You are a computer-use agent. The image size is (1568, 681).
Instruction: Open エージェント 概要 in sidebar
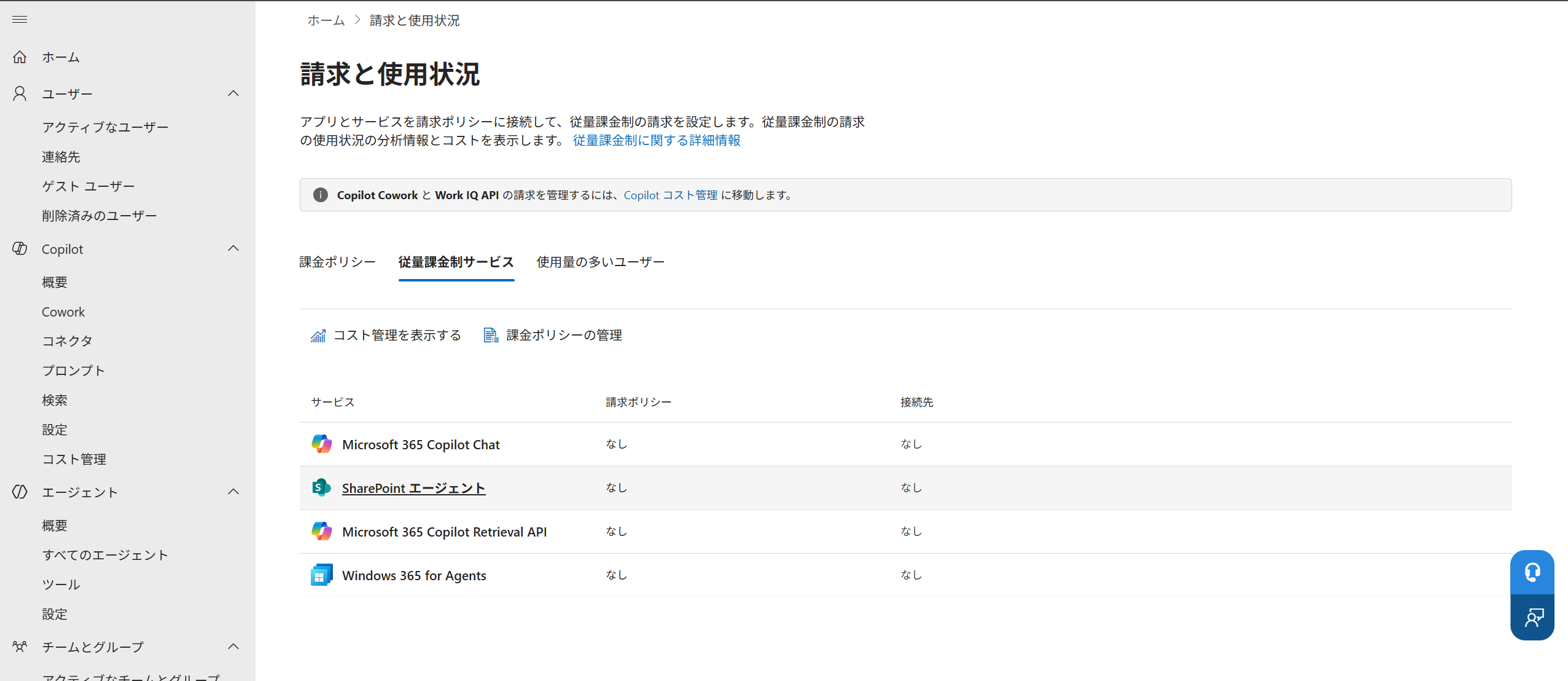click(x=55, y=526)
